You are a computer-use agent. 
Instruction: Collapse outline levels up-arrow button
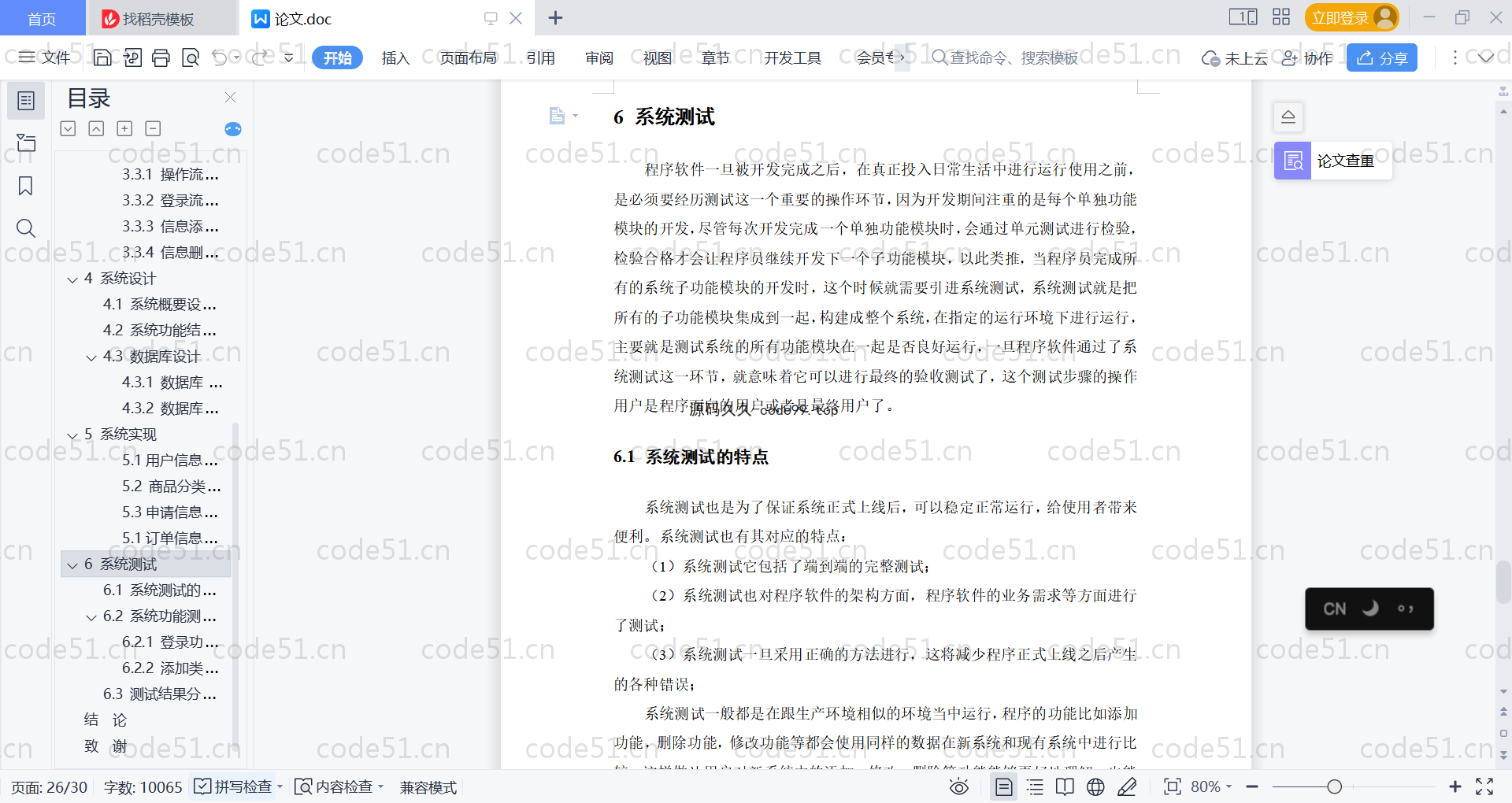click(96, 128)
